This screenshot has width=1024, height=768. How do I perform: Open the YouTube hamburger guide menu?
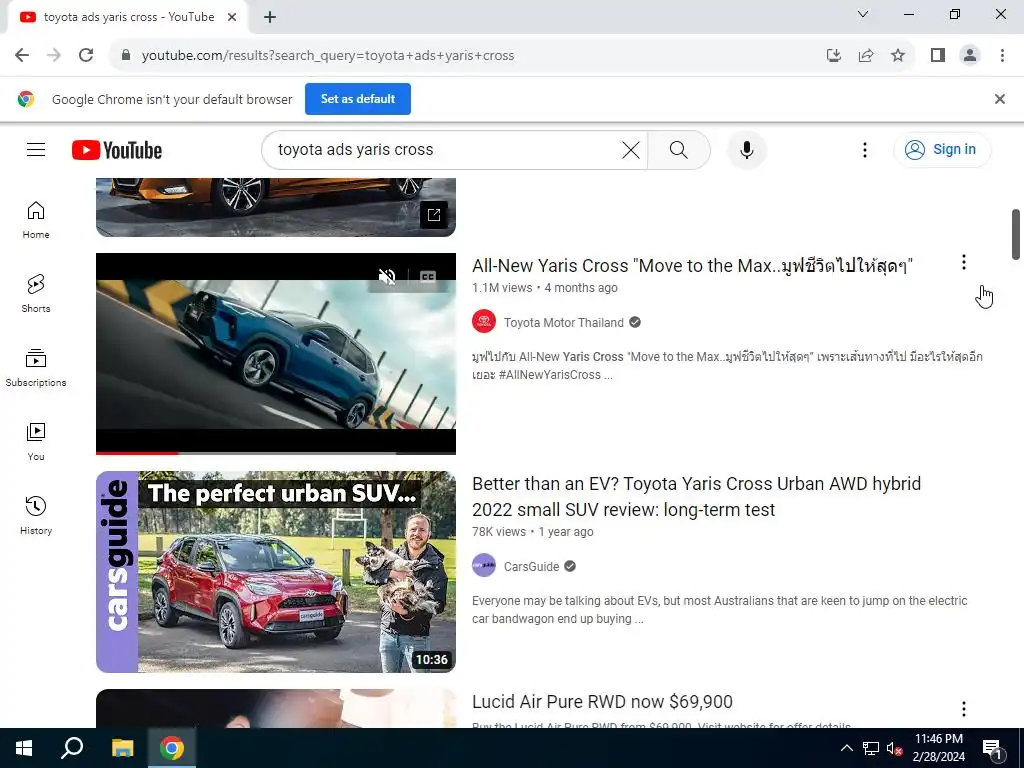(36, 150)
